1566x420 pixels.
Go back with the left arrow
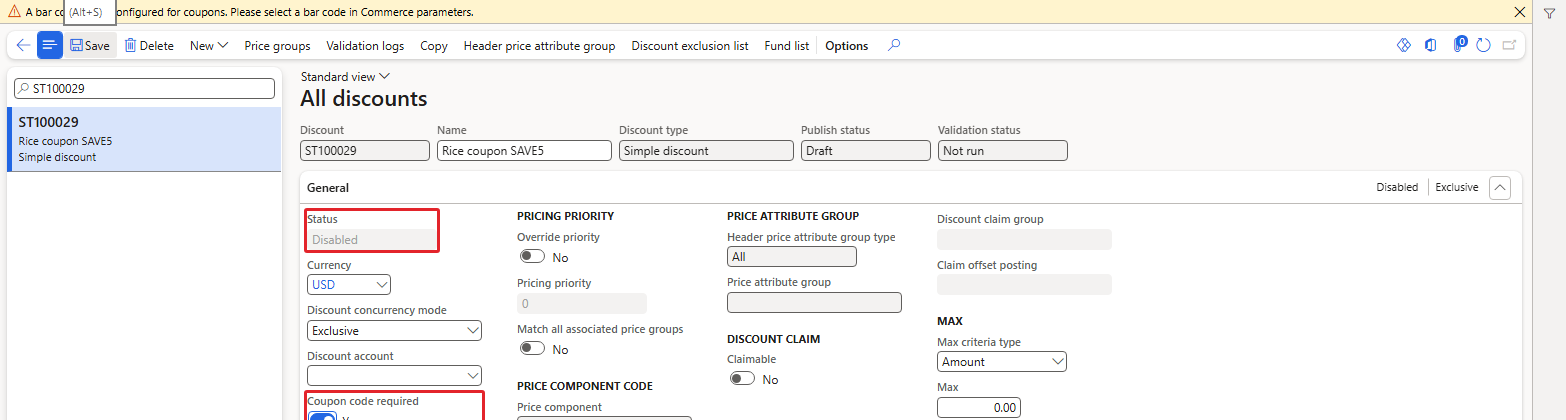pos(23,45)
